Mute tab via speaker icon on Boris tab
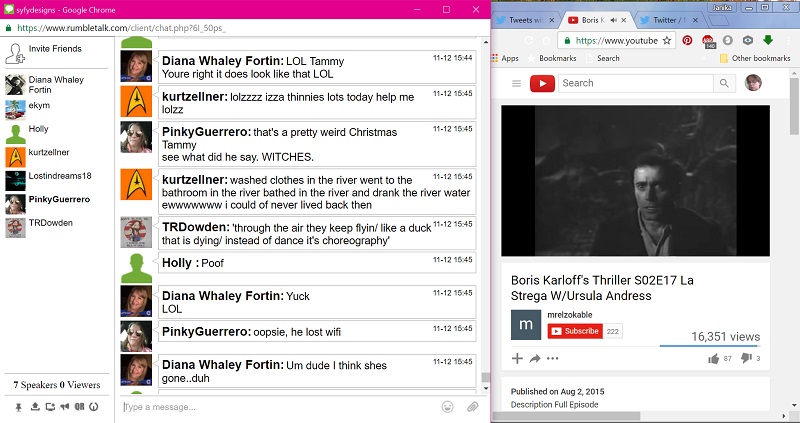800x423 pixels. tap(613, 20)
